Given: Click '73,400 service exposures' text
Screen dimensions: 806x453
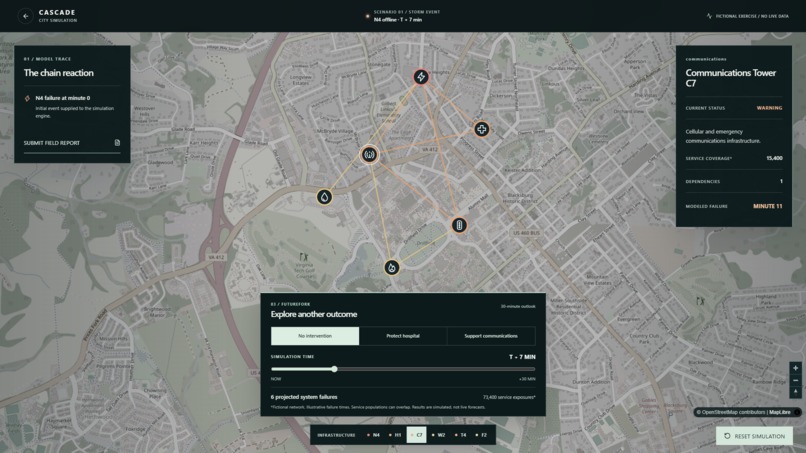Looking at the screenshot, I should point(509,397).
